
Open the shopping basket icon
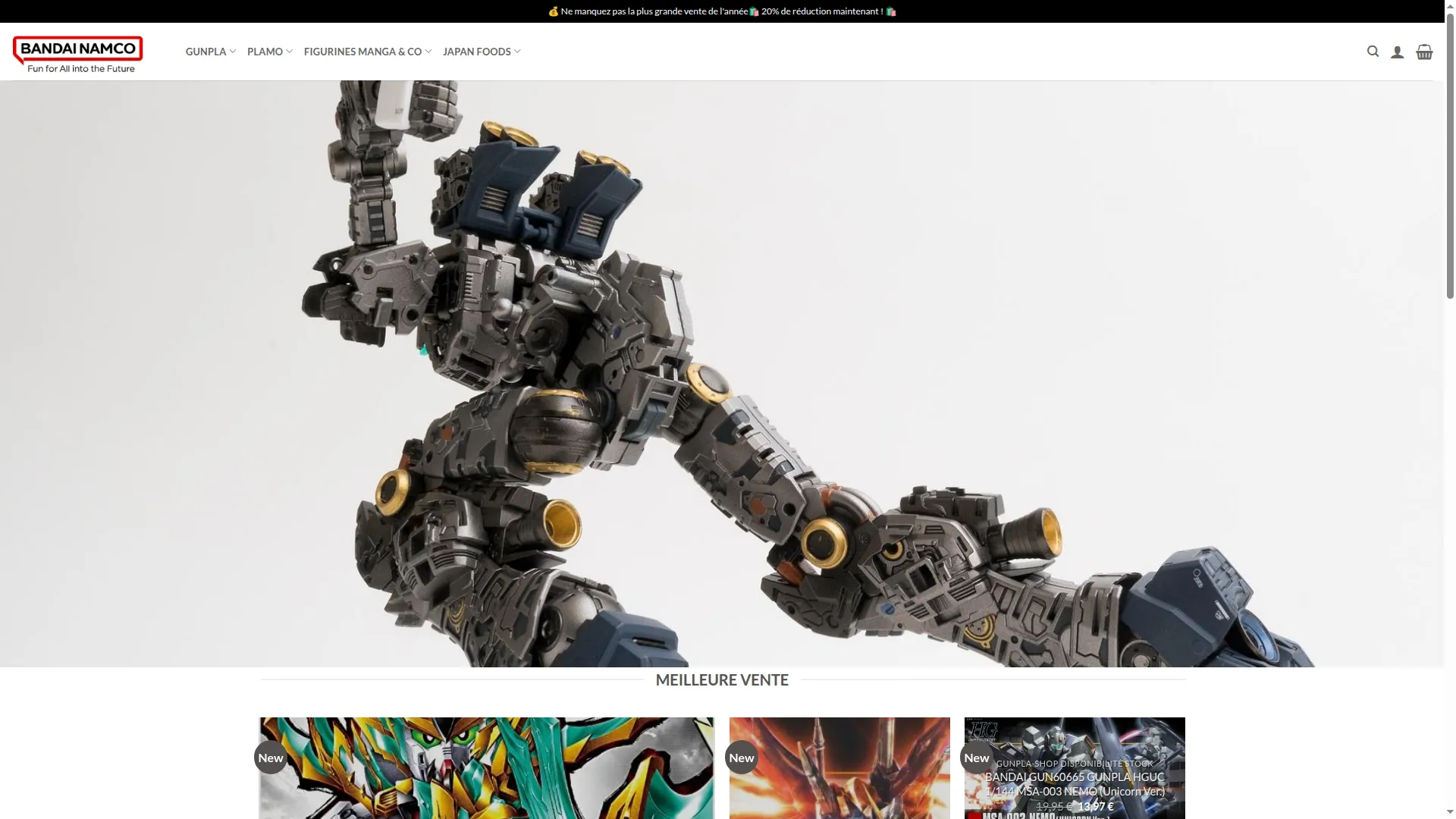click(1424, 52)
